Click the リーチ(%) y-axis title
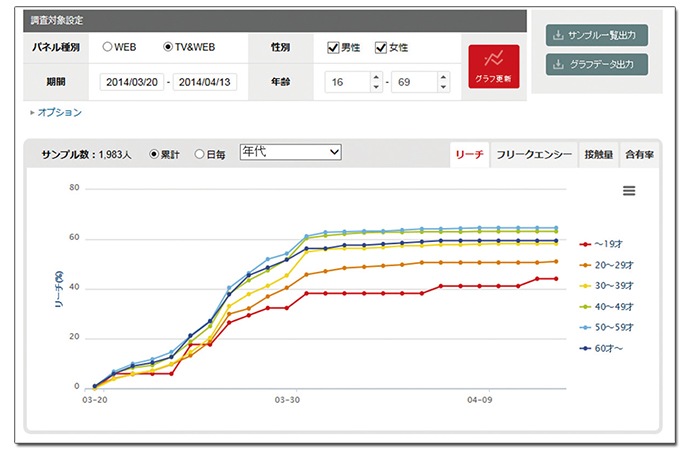690x450 pixels. point(59,289)
